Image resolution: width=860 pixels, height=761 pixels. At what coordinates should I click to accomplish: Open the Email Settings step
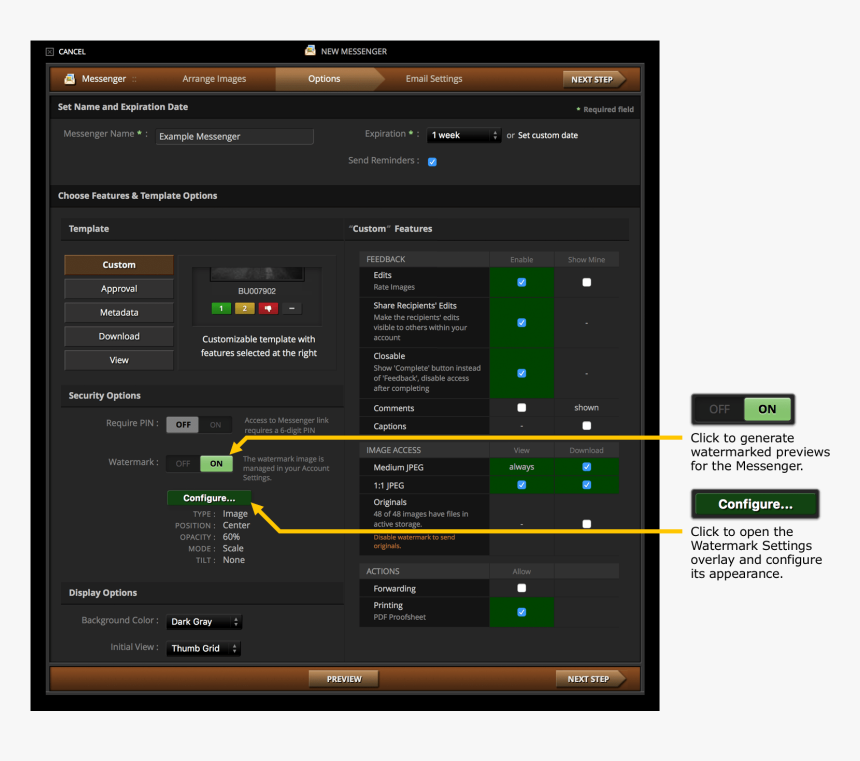(434, 79)
